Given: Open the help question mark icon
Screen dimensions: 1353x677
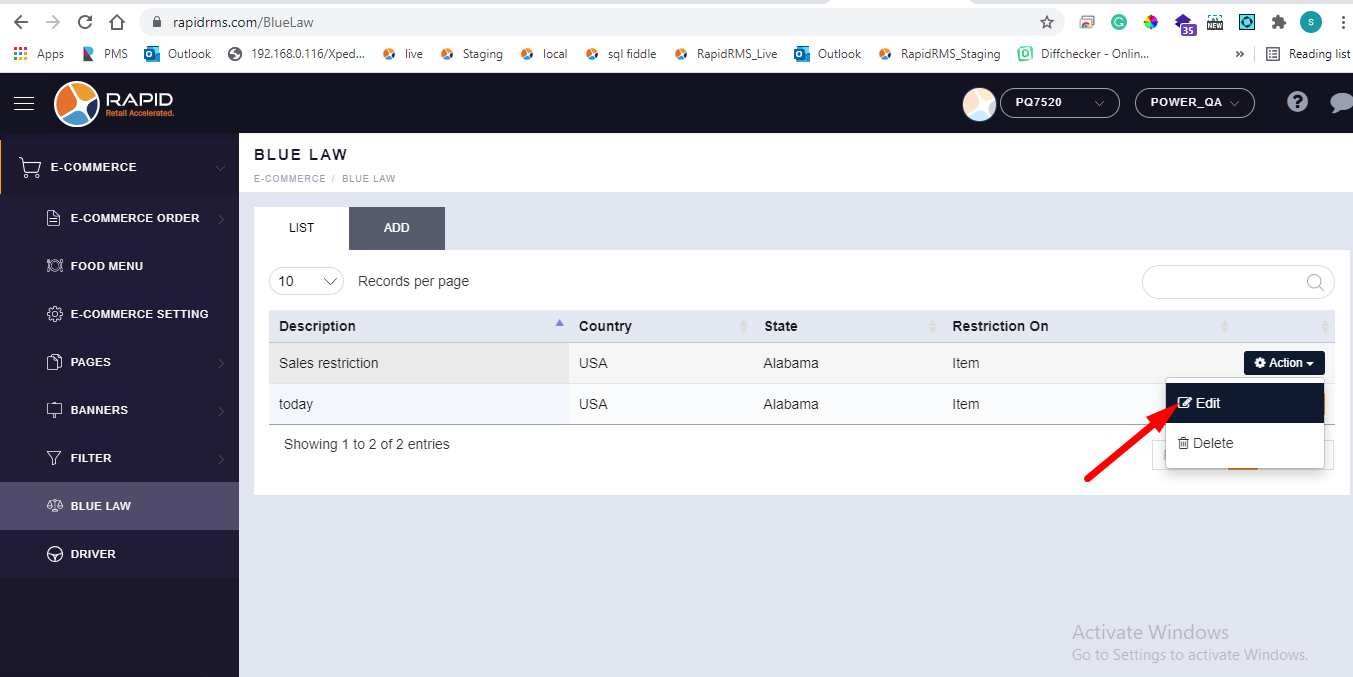Looking at the screenshot, I should pyautogui.click(x=1297, y=102).
